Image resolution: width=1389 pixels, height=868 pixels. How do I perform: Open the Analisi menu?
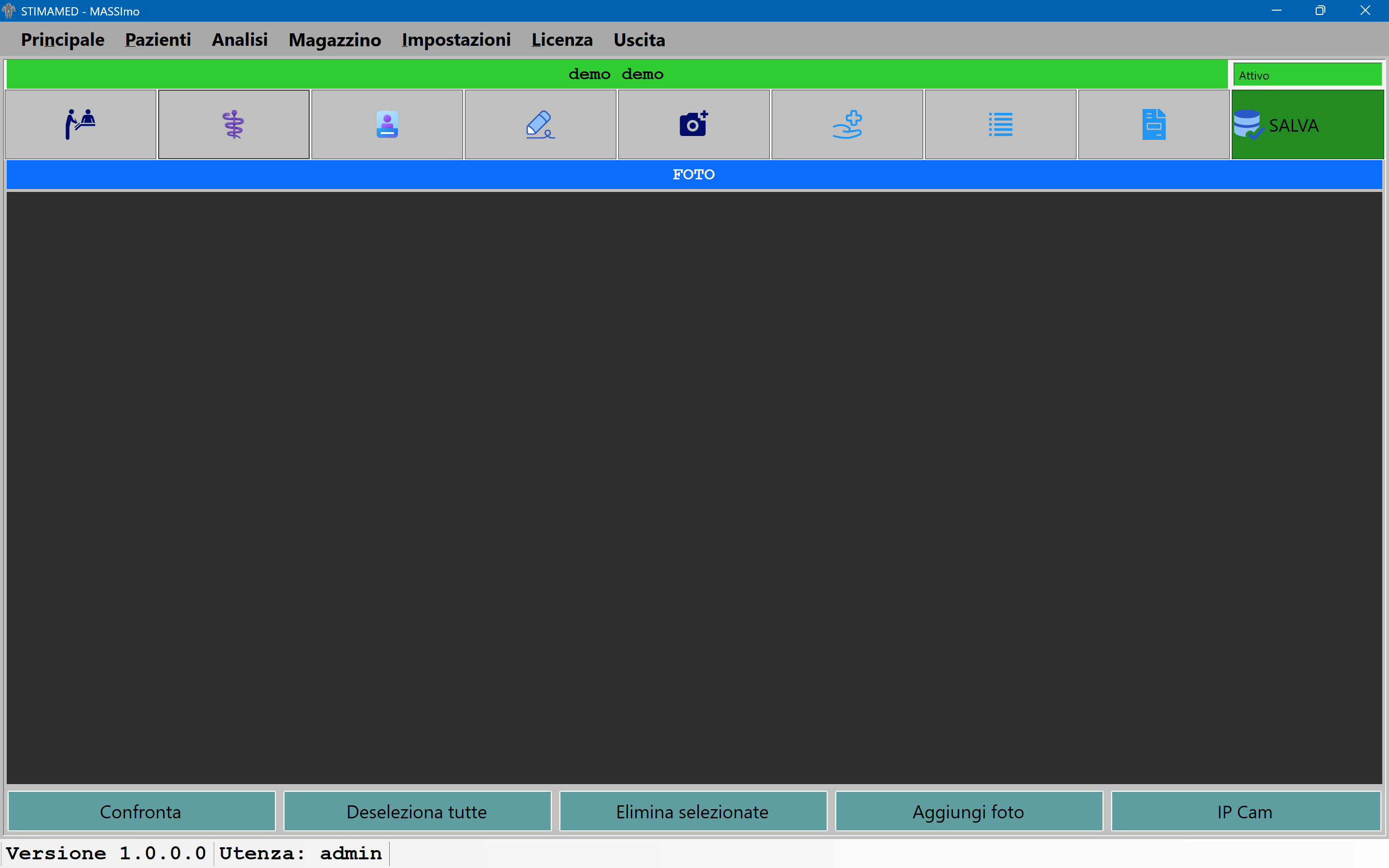tap(239, 40)
